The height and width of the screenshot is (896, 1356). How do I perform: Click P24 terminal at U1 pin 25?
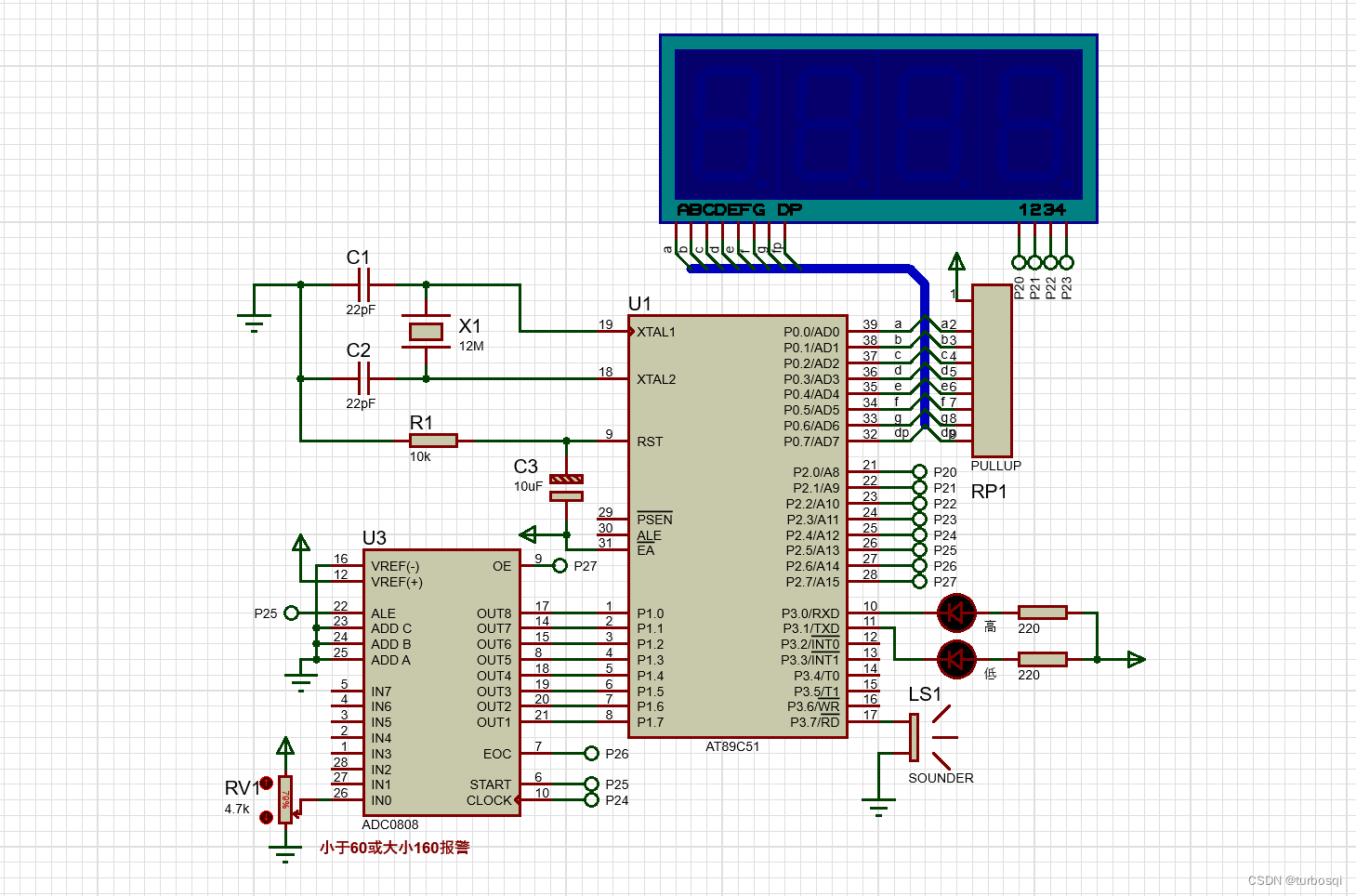click(919, 534)
